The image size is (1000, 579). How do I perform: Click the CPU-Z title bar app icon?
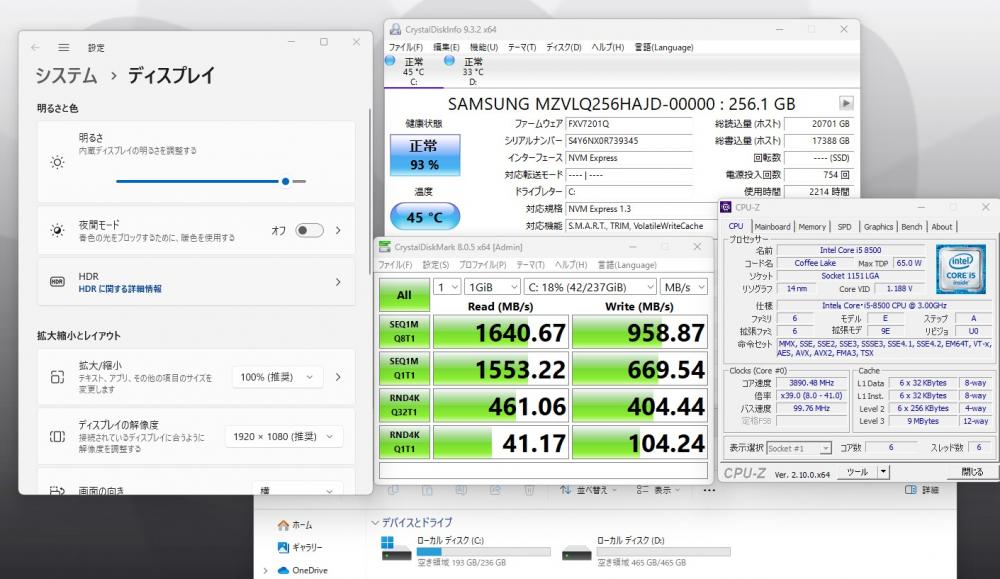[x=726, y=207]
